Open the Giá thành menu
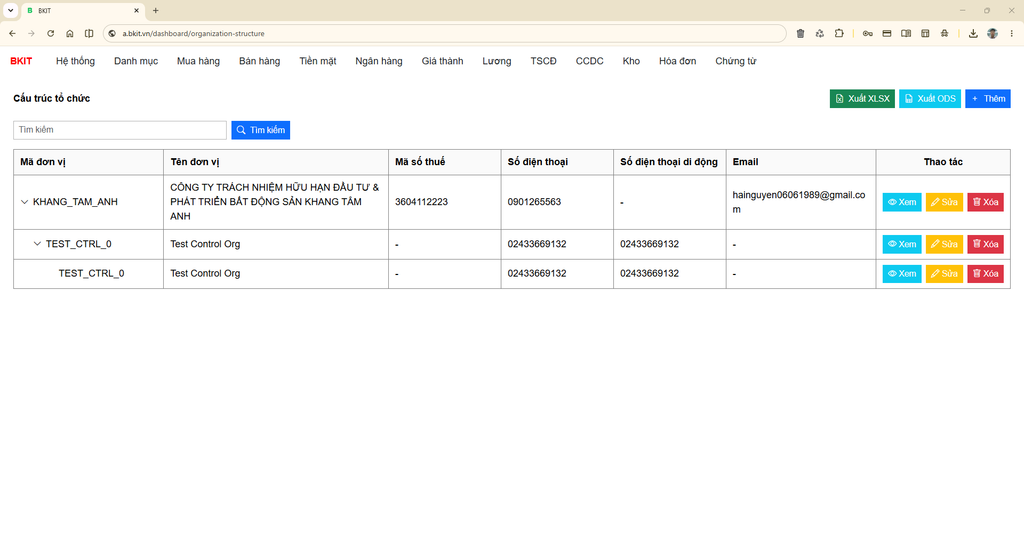This screenshot has width=1024, height=550. 442,61
